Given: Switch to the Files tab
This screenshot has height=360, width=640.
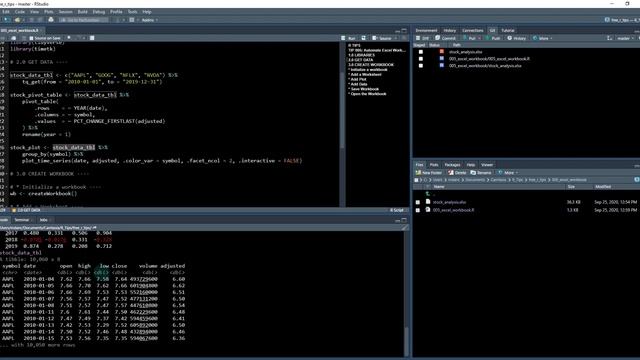Looking at the screenshot, I should [419, 165].
